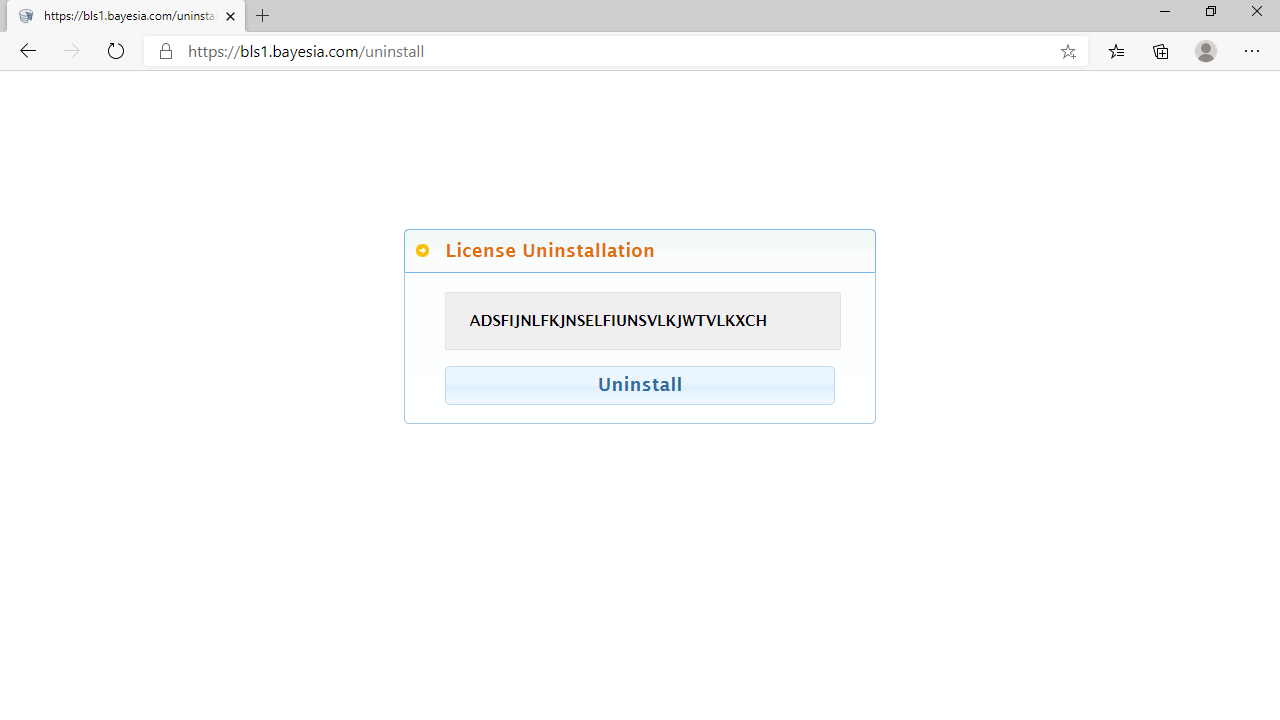This screenshot has width=1280, height=720.
Task: Open the Settings and more menu icon
Action: click(x=1252, y=51)
